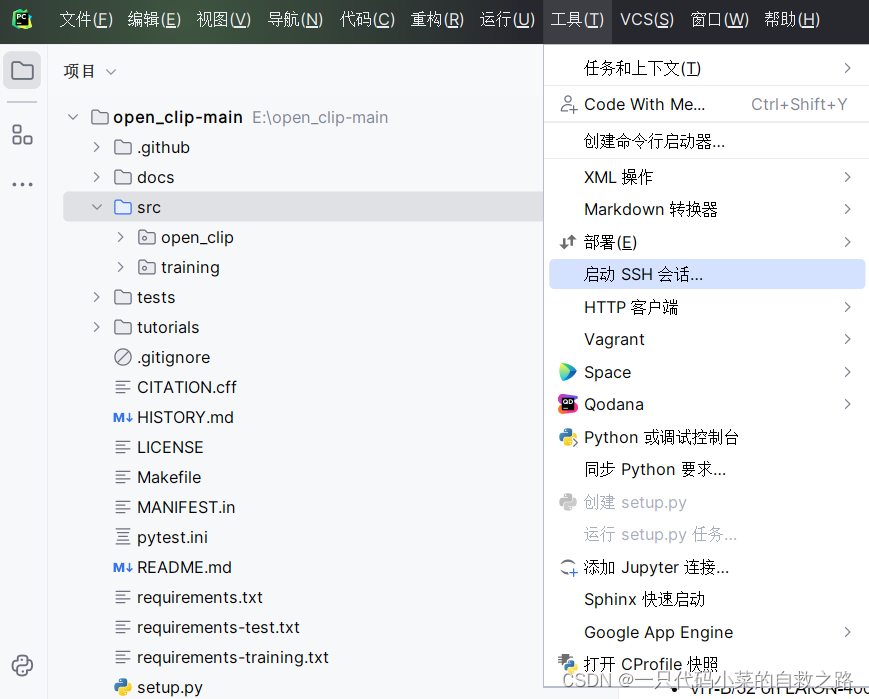Open the 文件(F) menu
The height and width of the screenshot is (699, 869).
coord(86,20)
